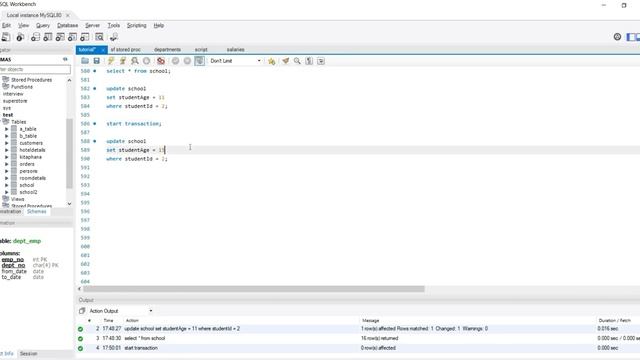Screen dimensions: 640x360
Task: Click the rollback transaction icon
Action: 187,61
